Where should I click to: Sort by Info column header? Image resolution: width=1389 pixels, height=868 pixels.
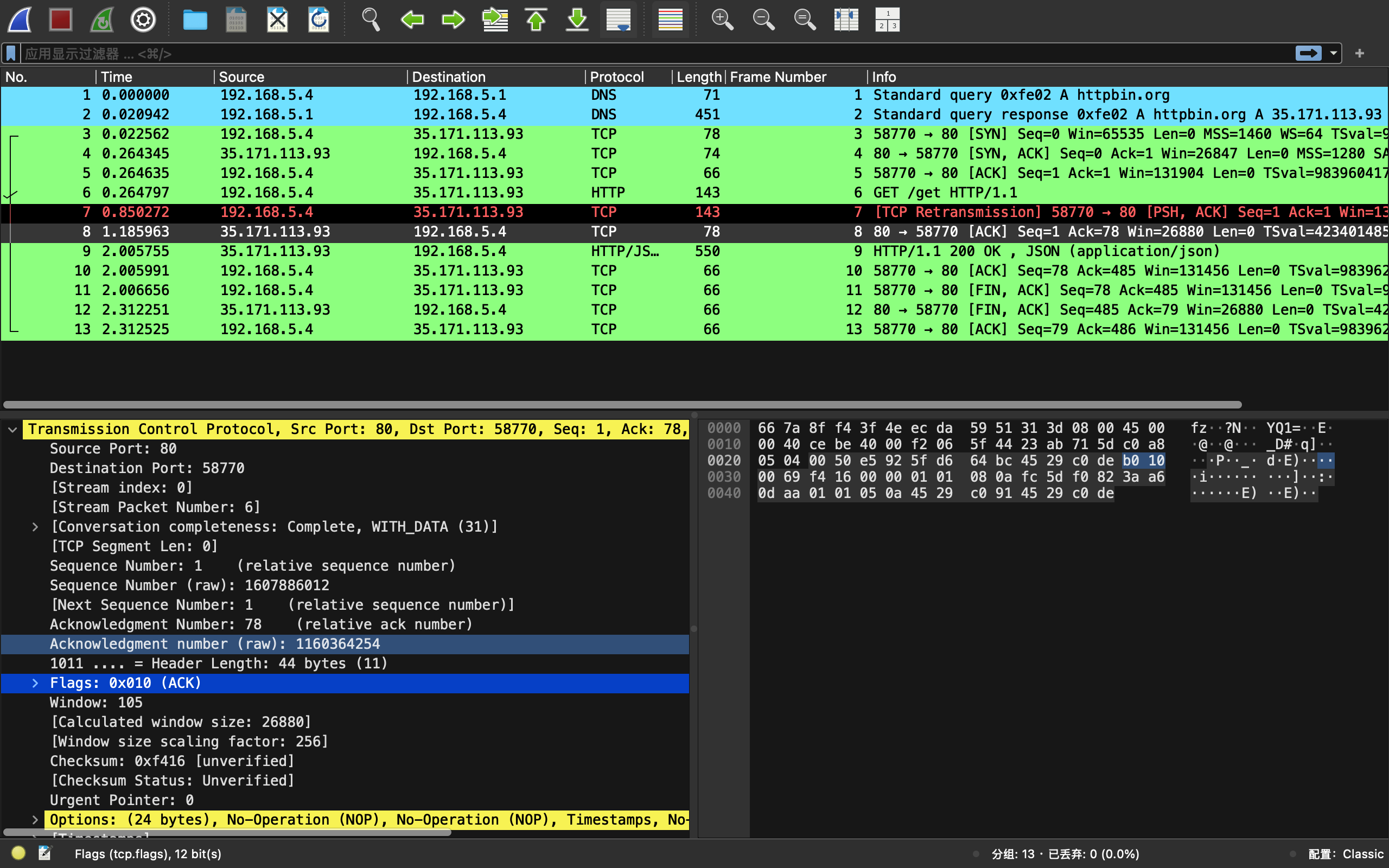click(x=1127, y=77)
